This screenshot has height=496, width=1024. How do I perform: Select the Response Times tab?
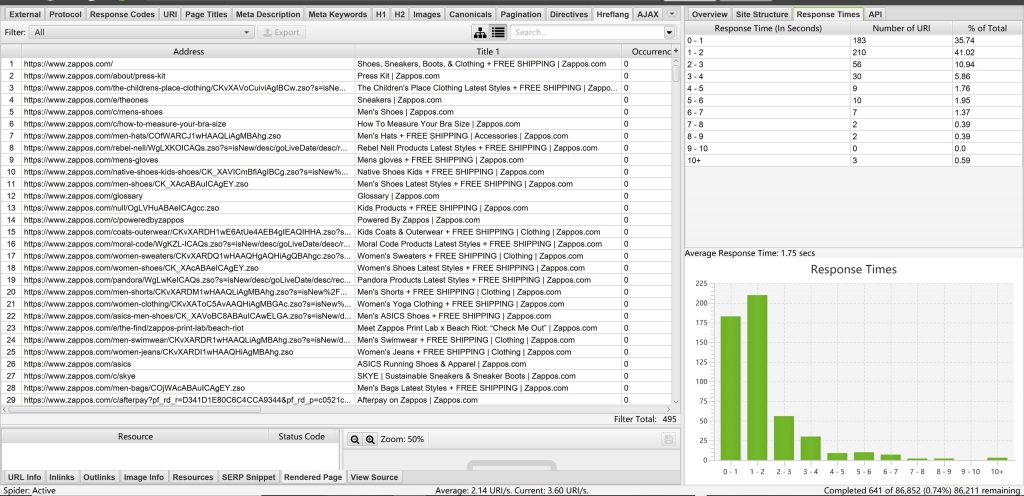click(x=828, y=14)
